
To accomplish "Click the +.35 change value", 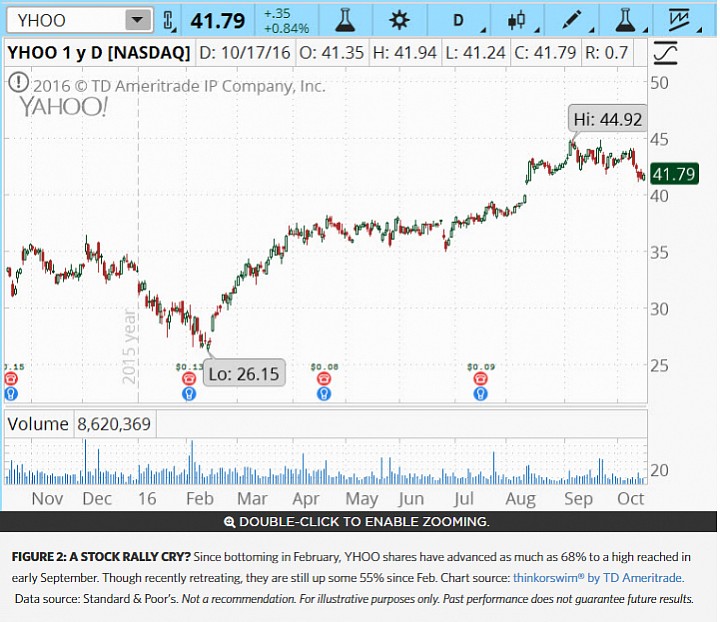I will coord(277,13).
